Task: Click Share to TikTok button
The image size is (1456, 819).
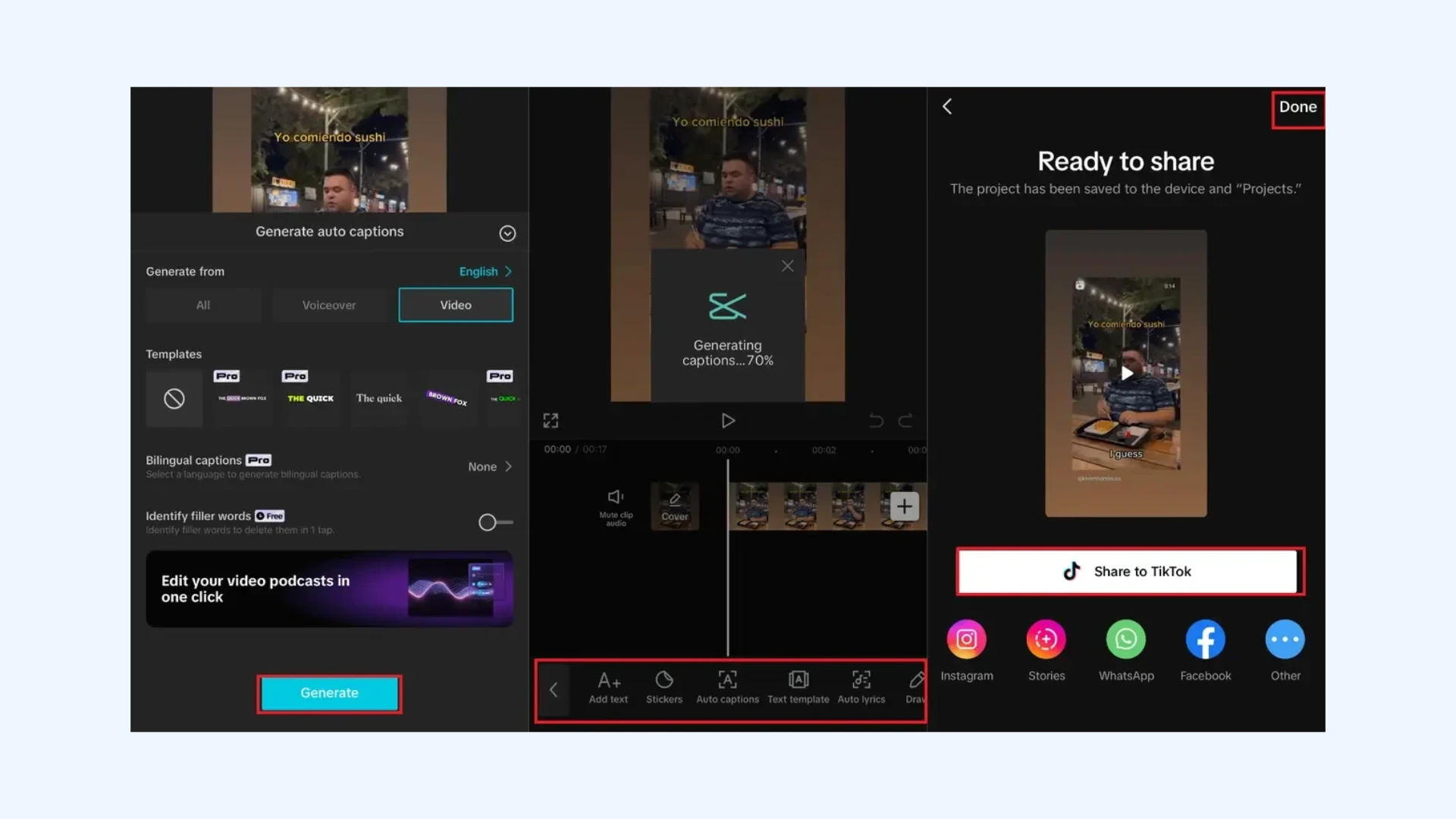Action: [x=1127, y=572]
